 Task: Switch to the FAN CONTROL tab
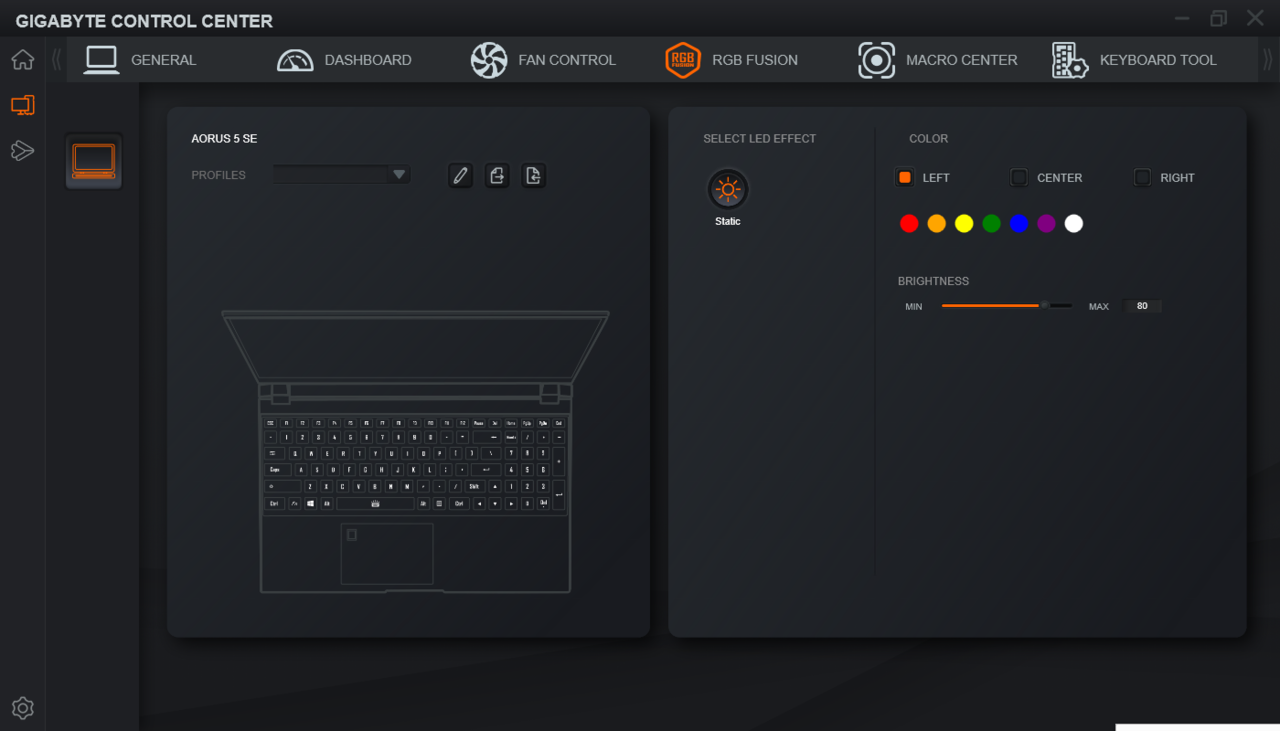click(x=544, y=60)
